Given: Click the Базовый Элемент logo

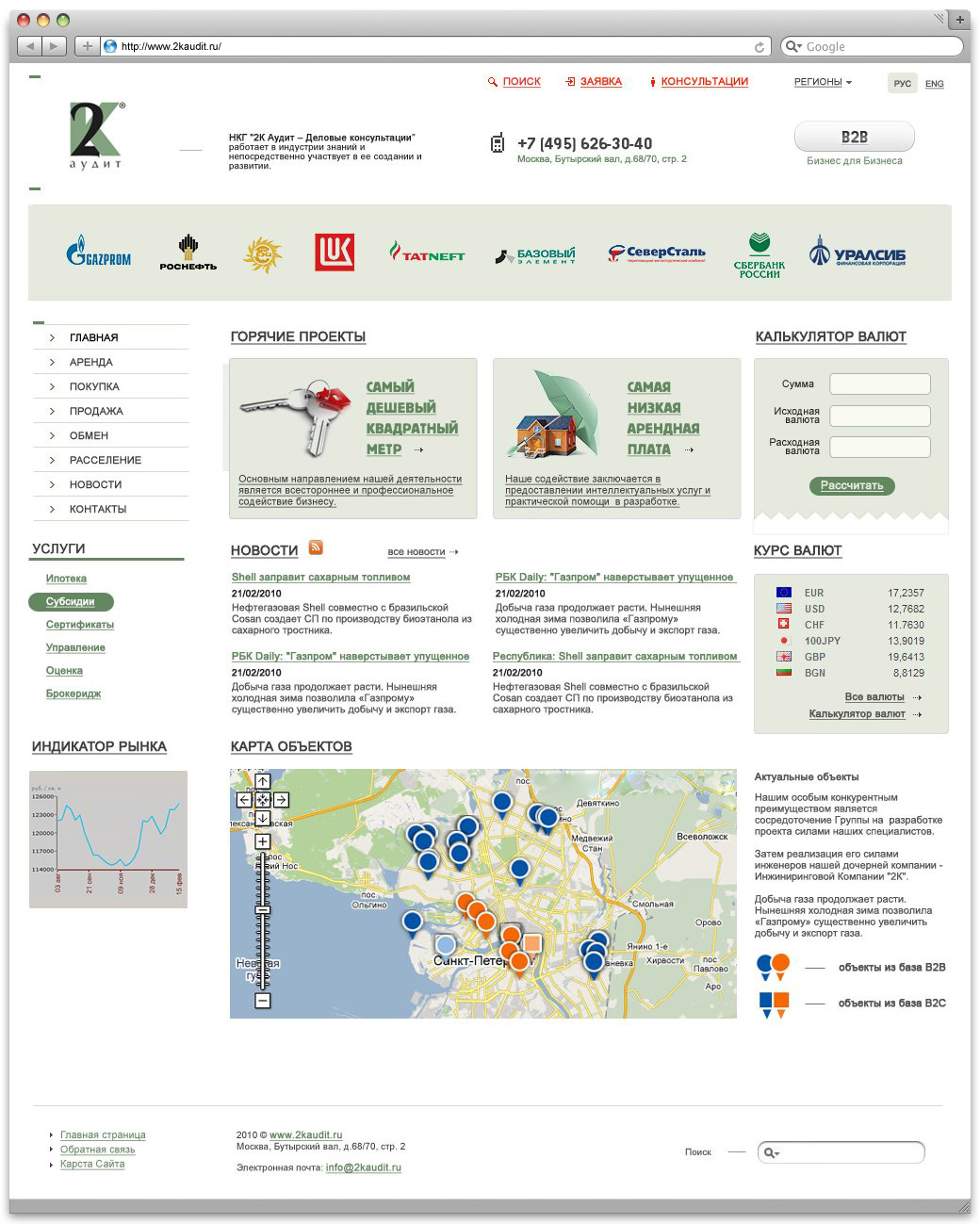Looking at the screenshot, I should [535, 254].
